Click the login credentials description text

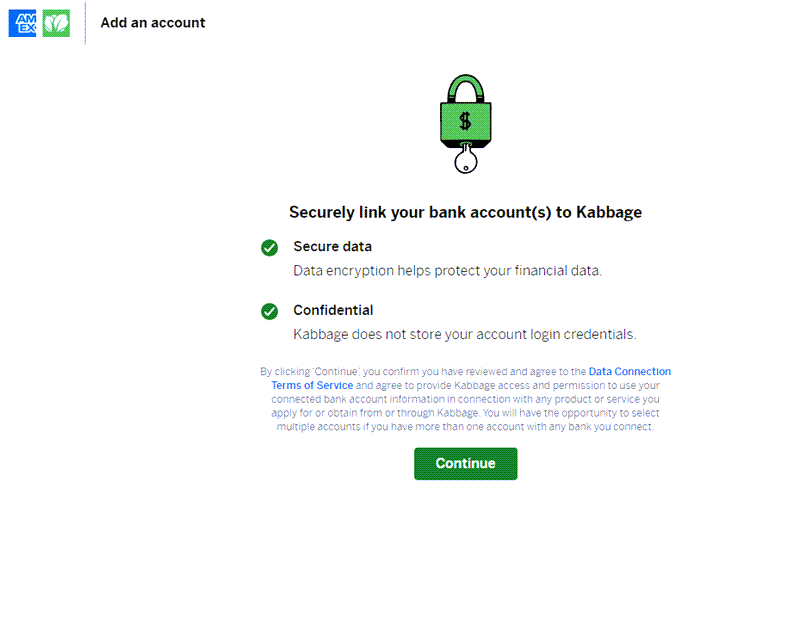point(465,335)
